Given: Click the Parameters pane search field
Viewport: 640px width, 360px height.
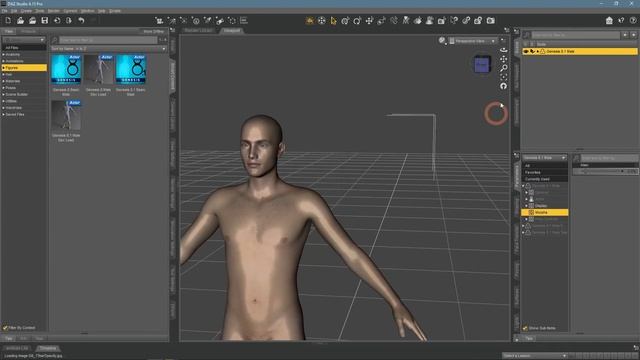Looking at the screenshot, I should [x=609, y=158].
